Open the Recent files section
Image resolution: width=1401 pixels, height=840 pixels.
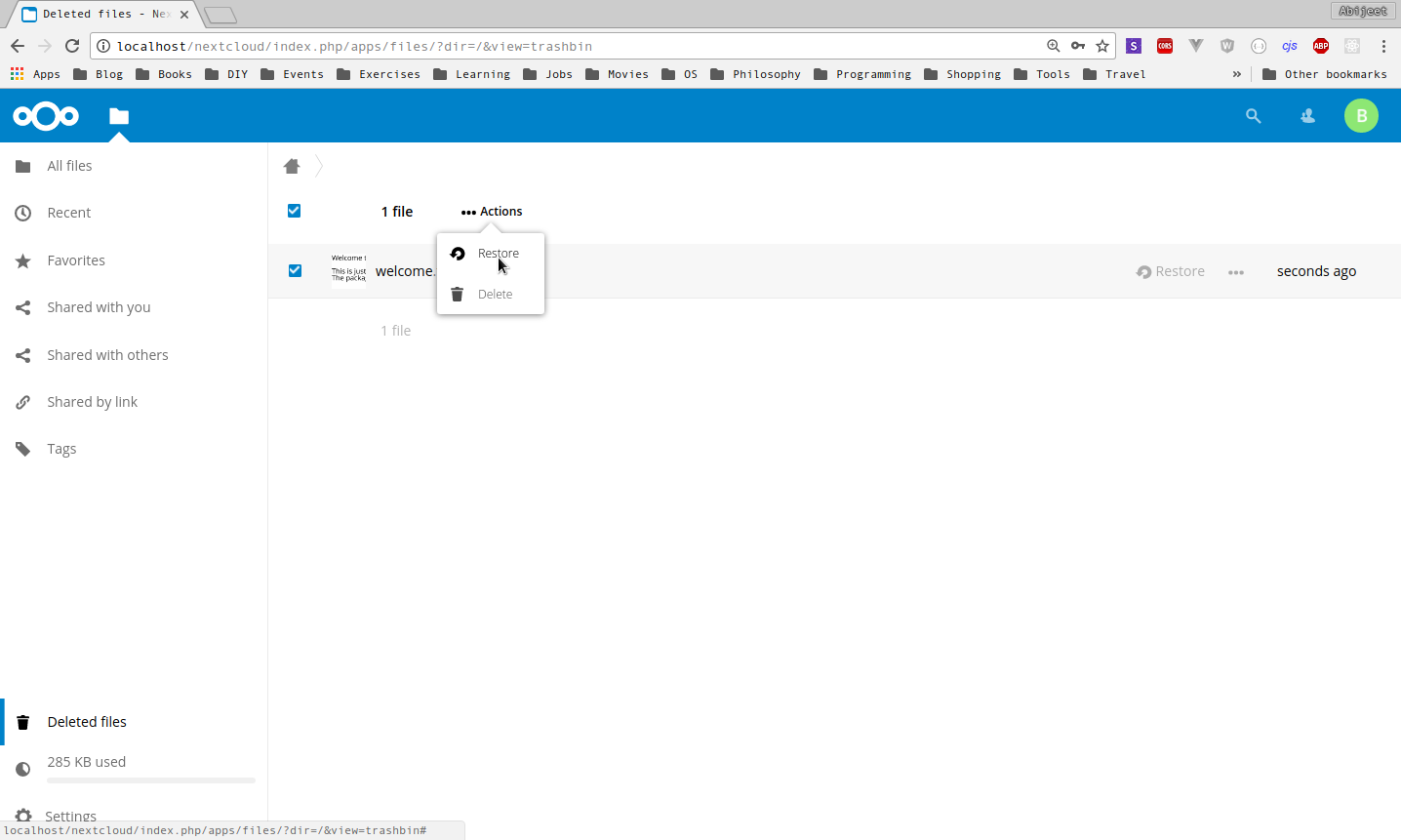pyautogui.click(x=68, y=212)
